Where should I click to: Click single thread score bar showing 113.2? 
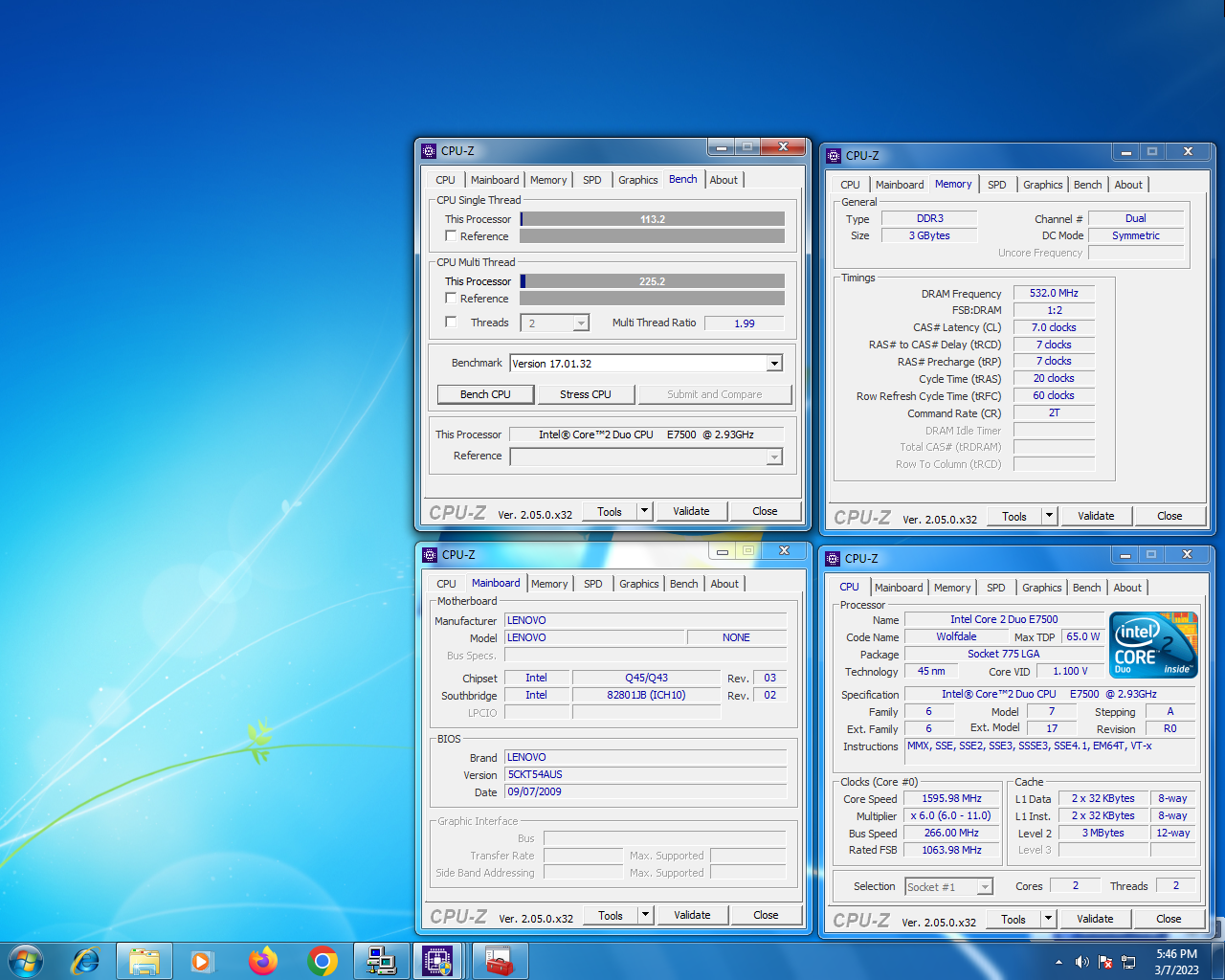click(653, 219)
